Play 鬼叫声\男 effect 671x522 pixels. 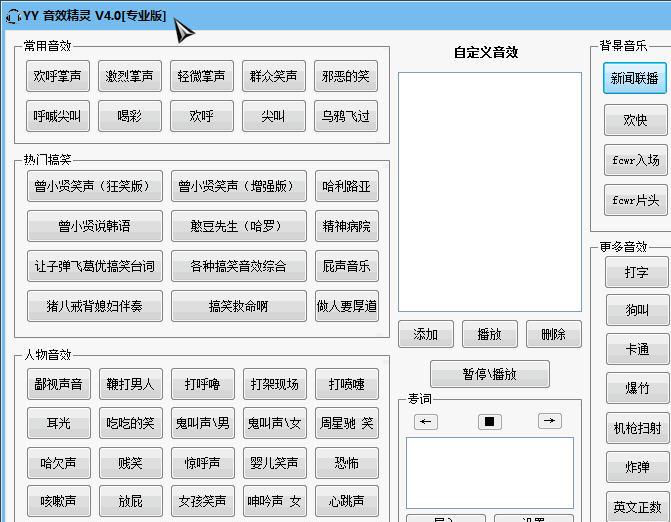point(202,423)
